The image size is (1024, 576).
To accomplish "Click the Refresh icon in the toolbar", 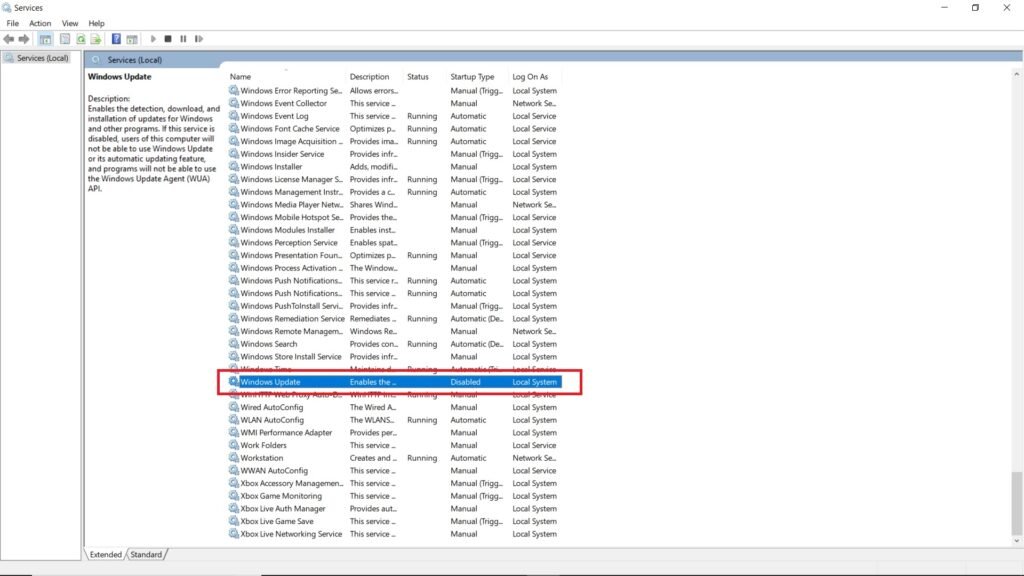I will click(x=81, y=39).
